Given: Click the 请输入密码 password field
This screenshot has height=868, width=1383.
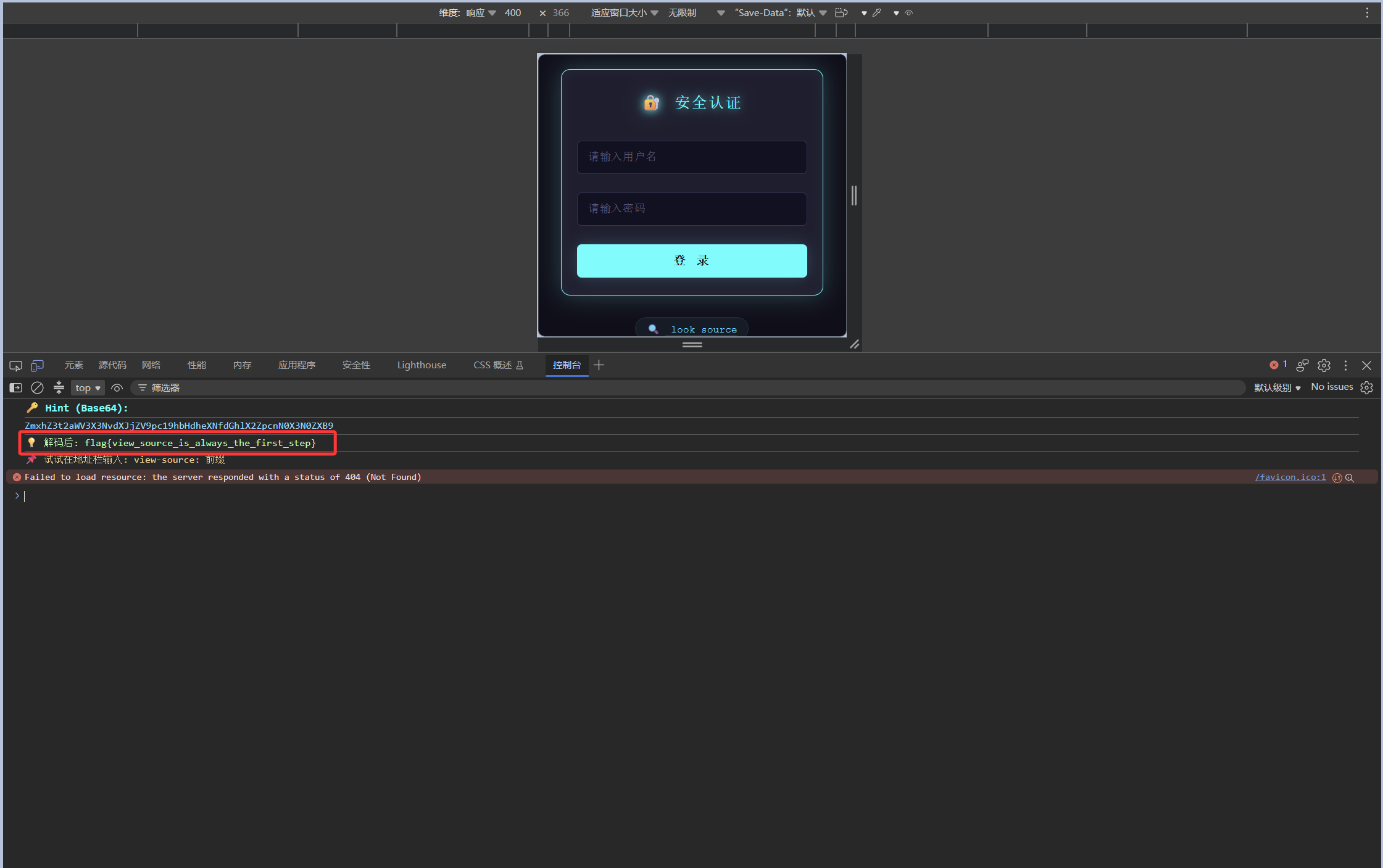Looking at the screenshot, I should [692, 209].
